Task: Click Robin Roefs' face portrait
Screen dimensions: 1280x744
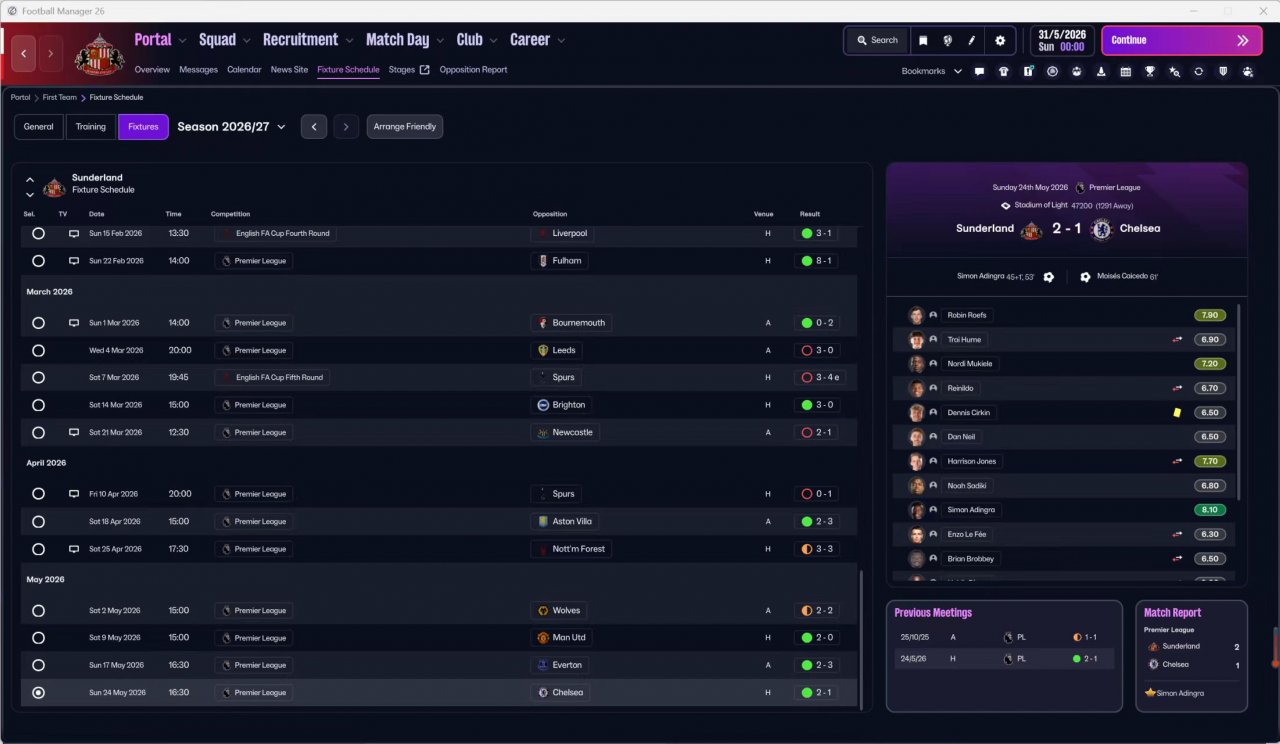Action: (916, 315)
